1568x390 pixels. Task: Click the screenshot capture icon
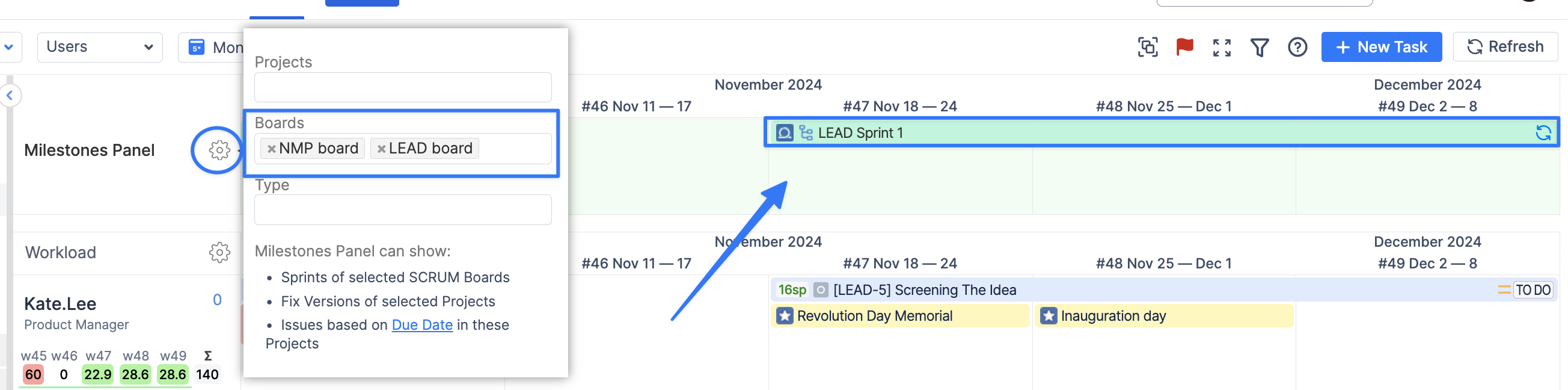pyautogui.click(x=1147, y=47)
